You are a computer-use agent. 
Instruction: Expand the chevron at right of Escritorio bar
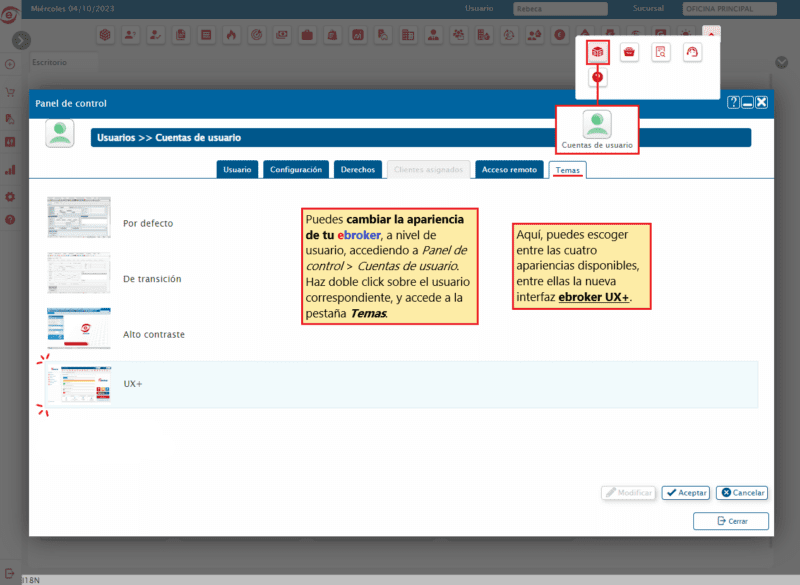tap(782, 62)
